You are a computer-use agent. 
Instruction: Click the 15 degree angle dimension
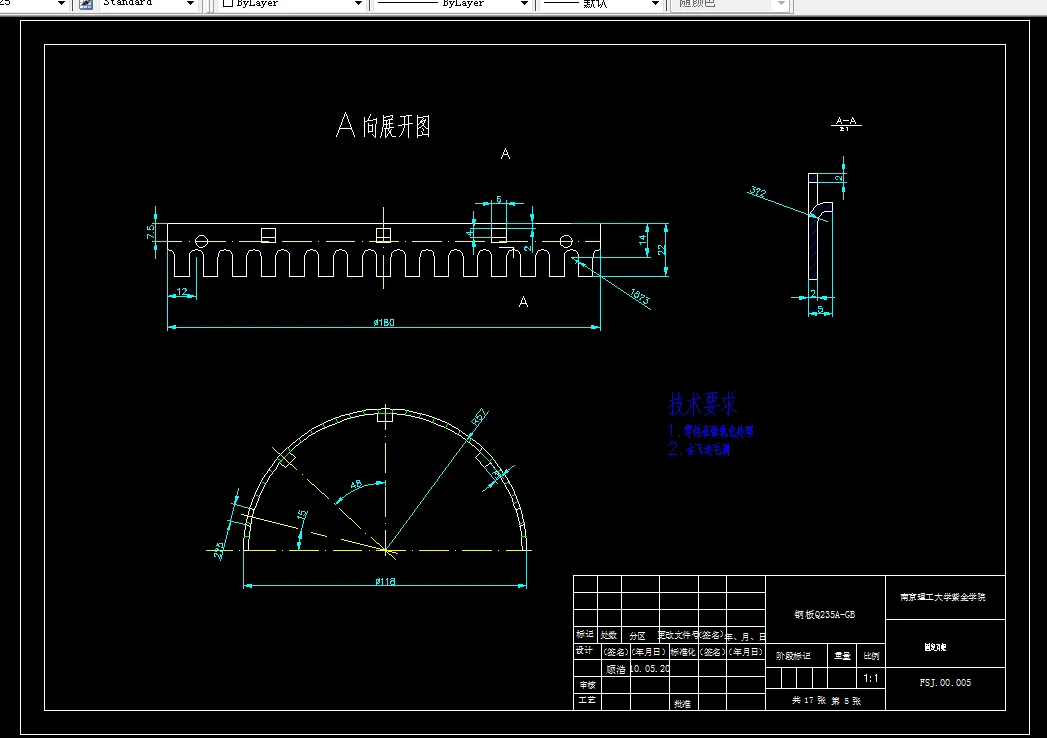(x=302, y=515)
